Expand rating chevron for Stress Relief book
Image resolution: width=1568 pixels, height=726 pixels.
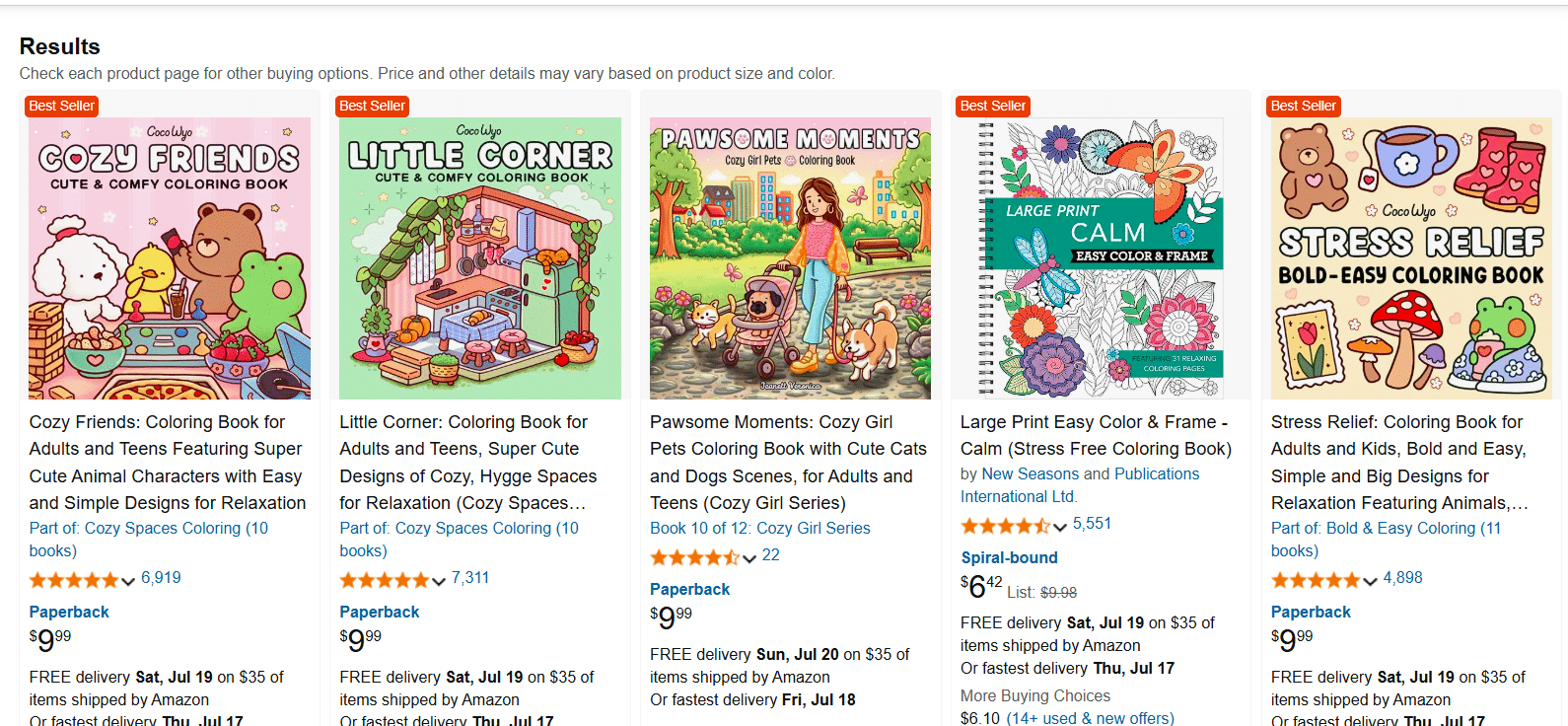point(1370,581)
